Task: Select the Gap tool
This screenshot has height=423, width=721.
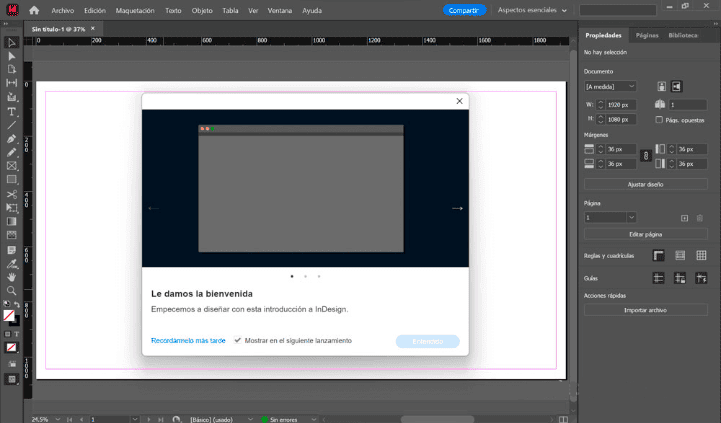Action: [x=11, y=83]
